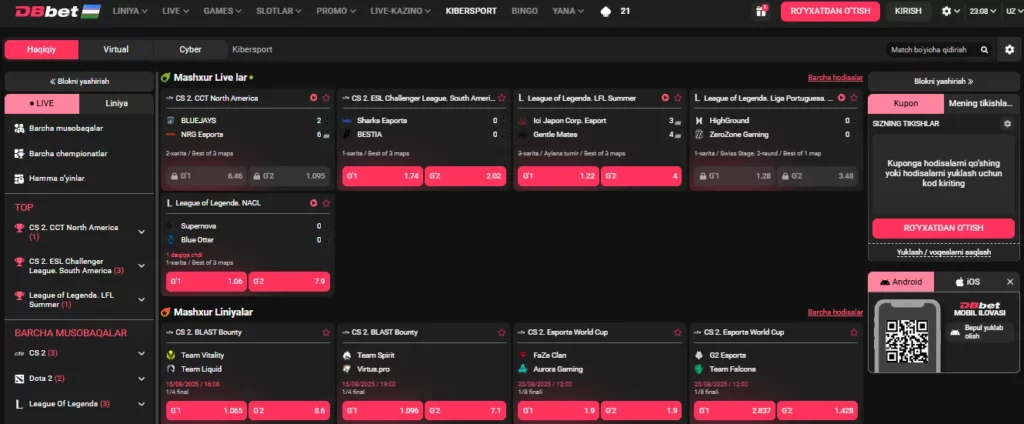Expand CS 2. CCT North America in TOP
Viewport: 1024px width, 424px height.
[142, 232]
